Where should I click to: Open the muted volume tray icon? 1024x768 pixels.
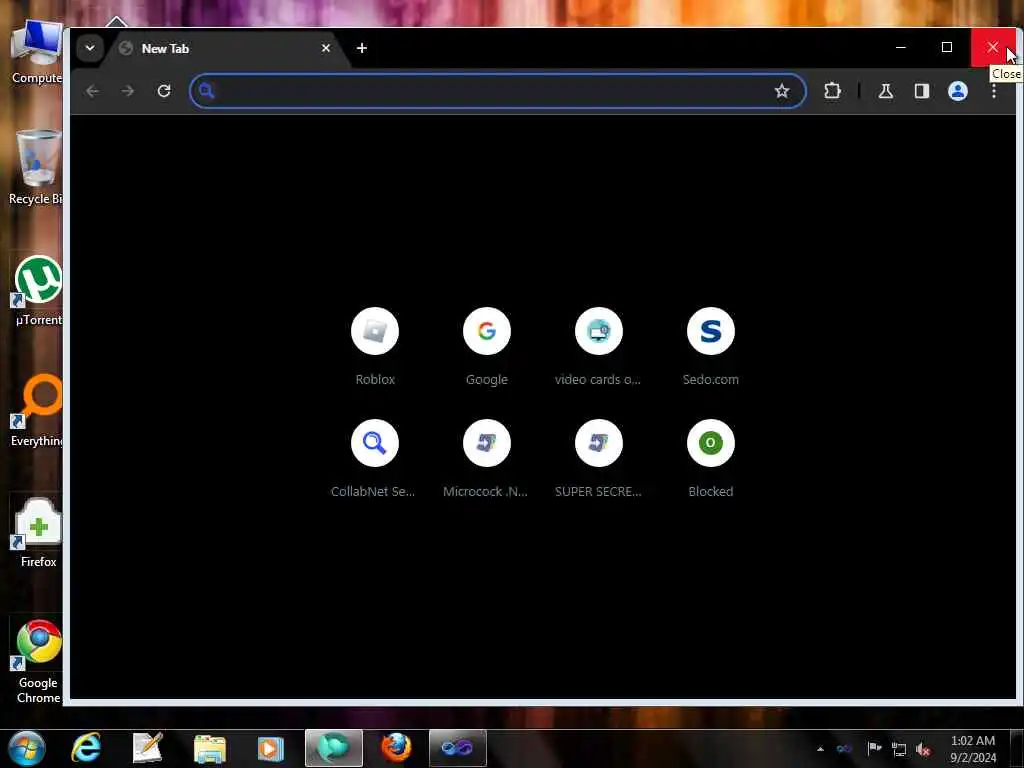click(923, 749)
